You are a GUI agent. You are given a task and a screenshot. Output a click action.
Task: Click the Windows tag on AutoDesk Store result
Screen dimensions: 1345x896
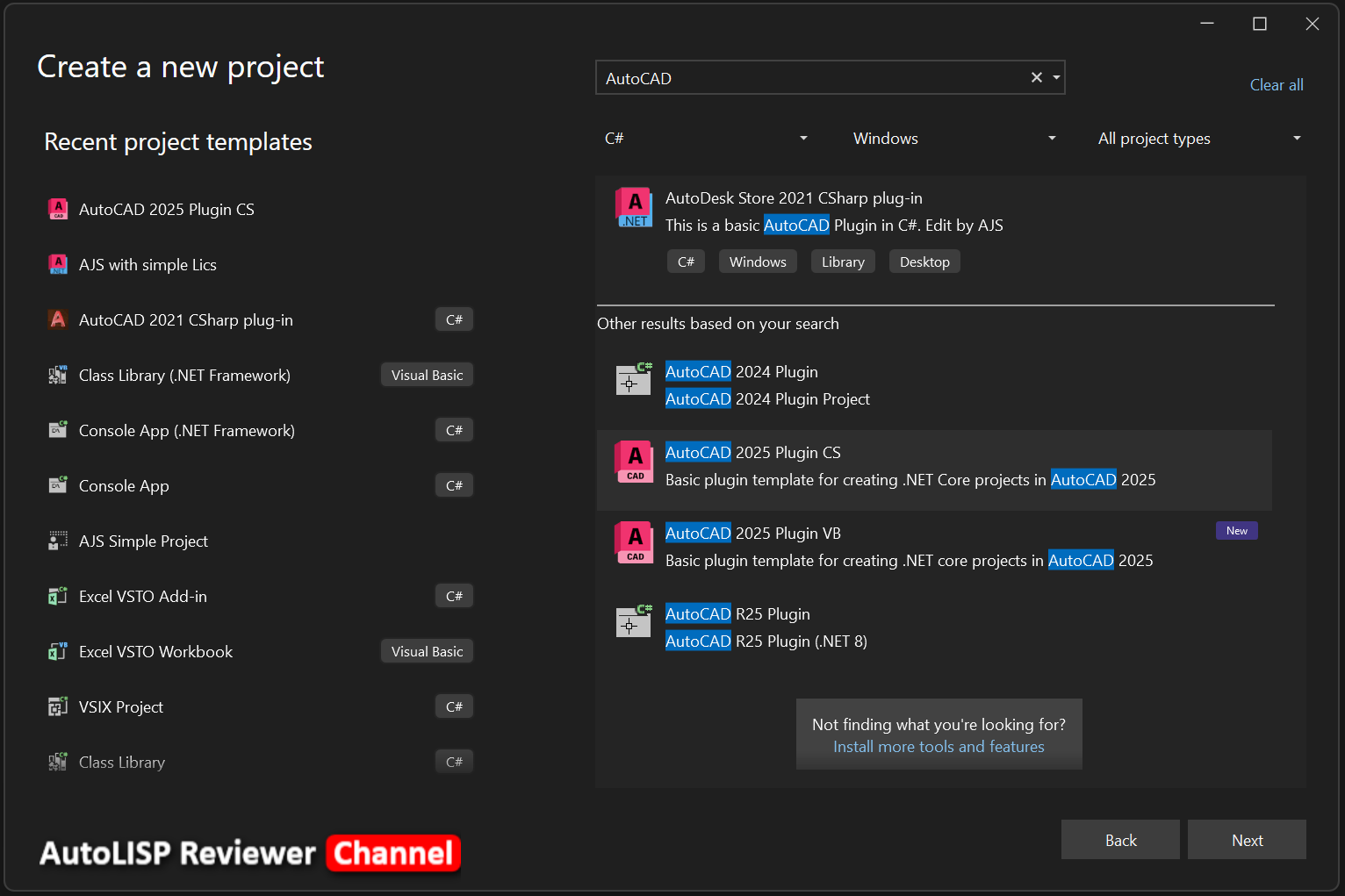point(758,262)
